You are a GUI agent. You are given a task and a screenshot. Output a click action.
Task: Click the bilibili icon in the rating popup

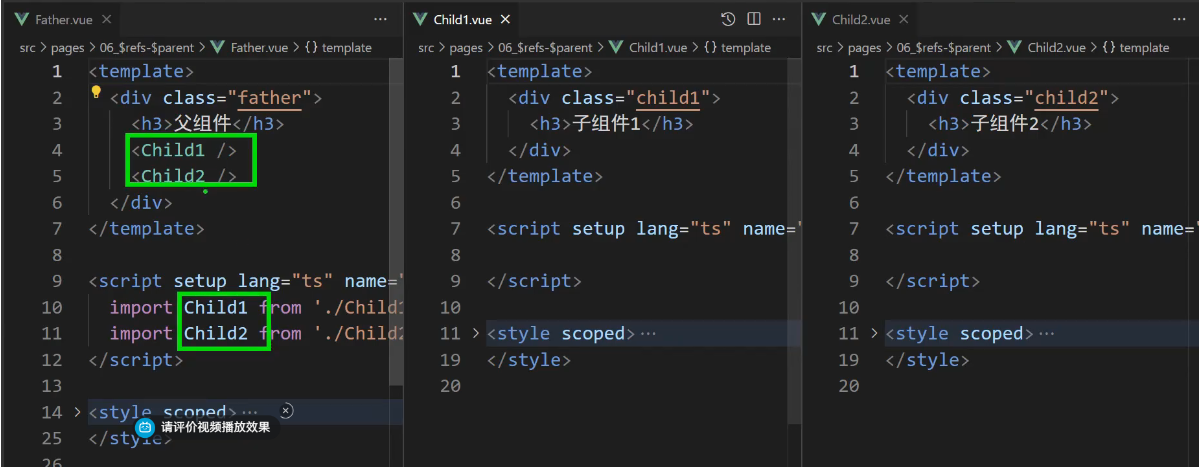coord(145,427)
